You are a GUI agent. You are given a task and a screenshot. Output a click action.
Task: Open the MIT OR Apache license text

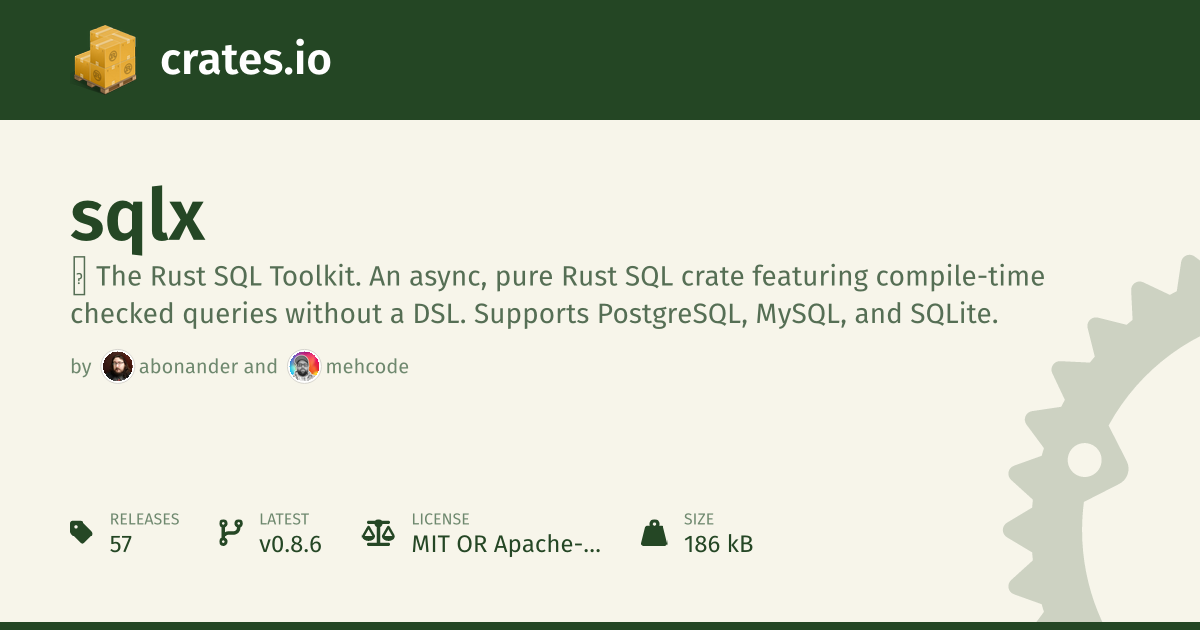coord(507,544)
